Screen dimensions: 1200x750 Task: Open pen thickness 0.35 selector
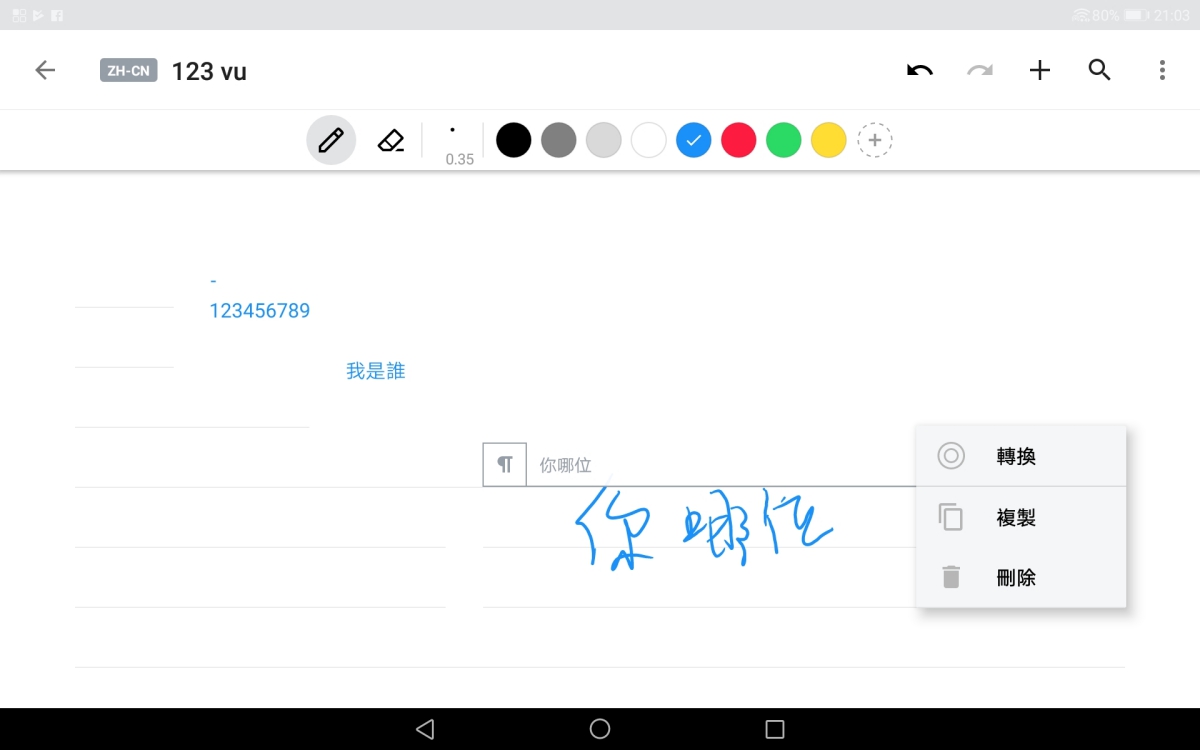tap(453, 142)
